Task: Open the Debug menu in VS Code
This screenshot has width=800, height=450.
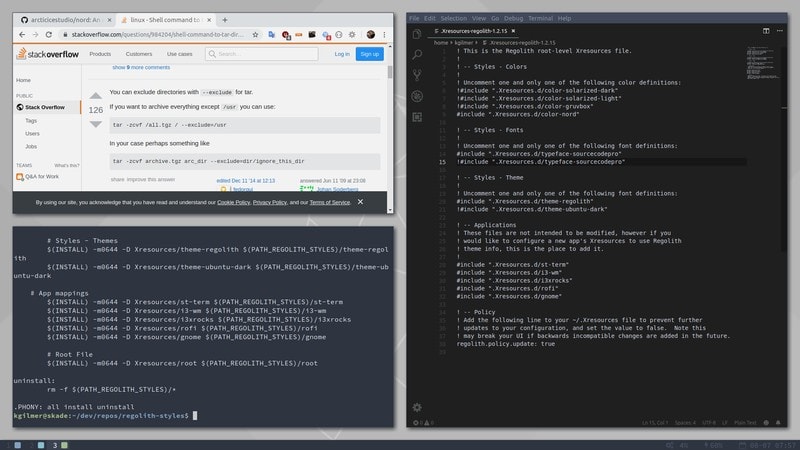Action: click(x=513, y=18)
